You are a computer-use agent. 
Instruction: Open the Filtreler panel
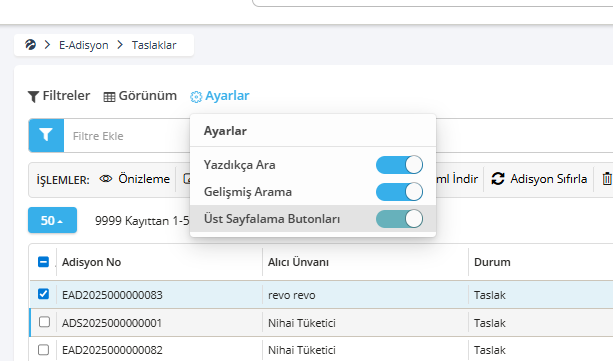click(59, 96)
